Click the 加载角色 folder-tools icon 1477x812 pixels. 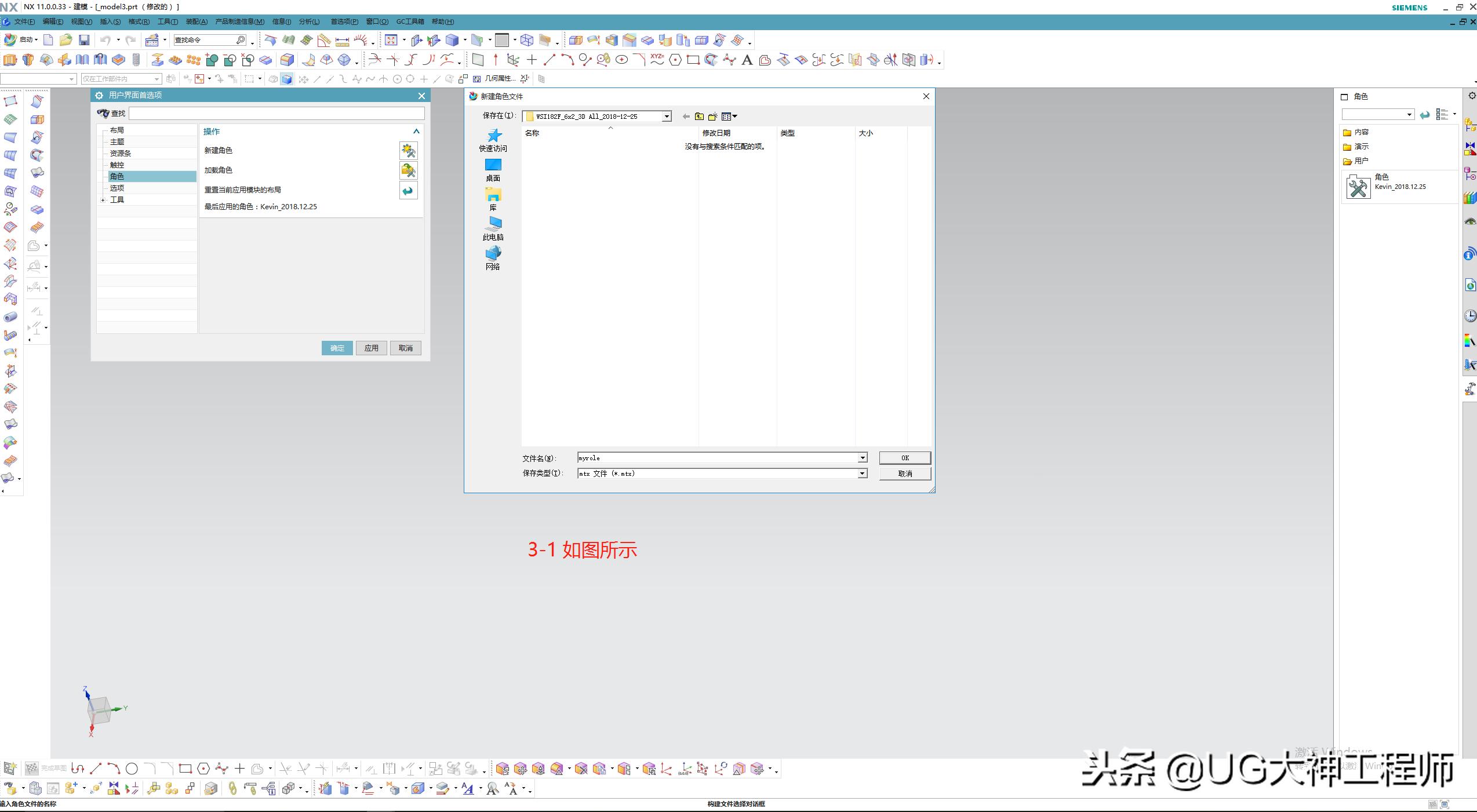point(408,170)
